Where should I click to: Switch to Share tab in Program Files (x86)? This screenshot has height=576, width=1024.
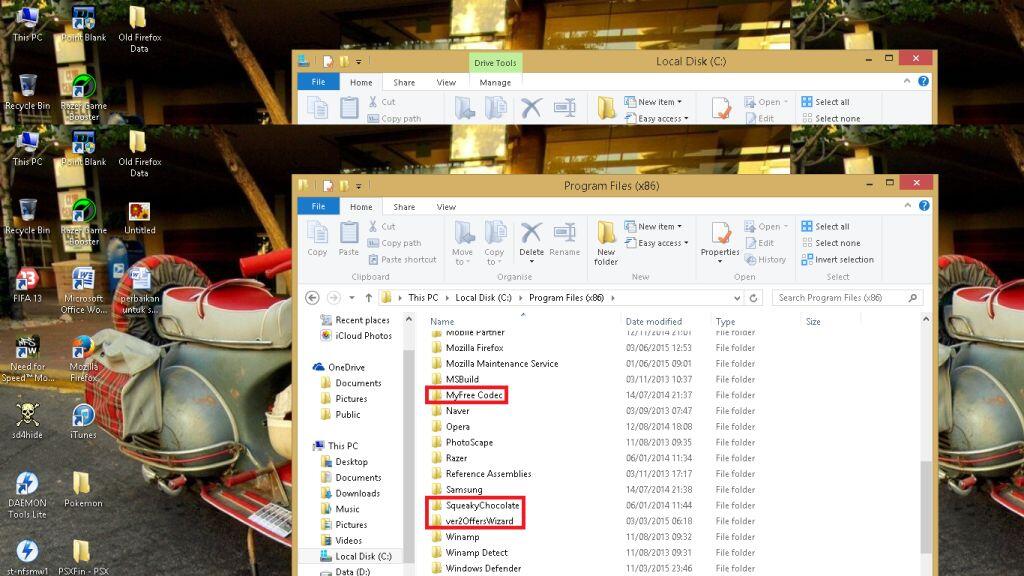404,207
